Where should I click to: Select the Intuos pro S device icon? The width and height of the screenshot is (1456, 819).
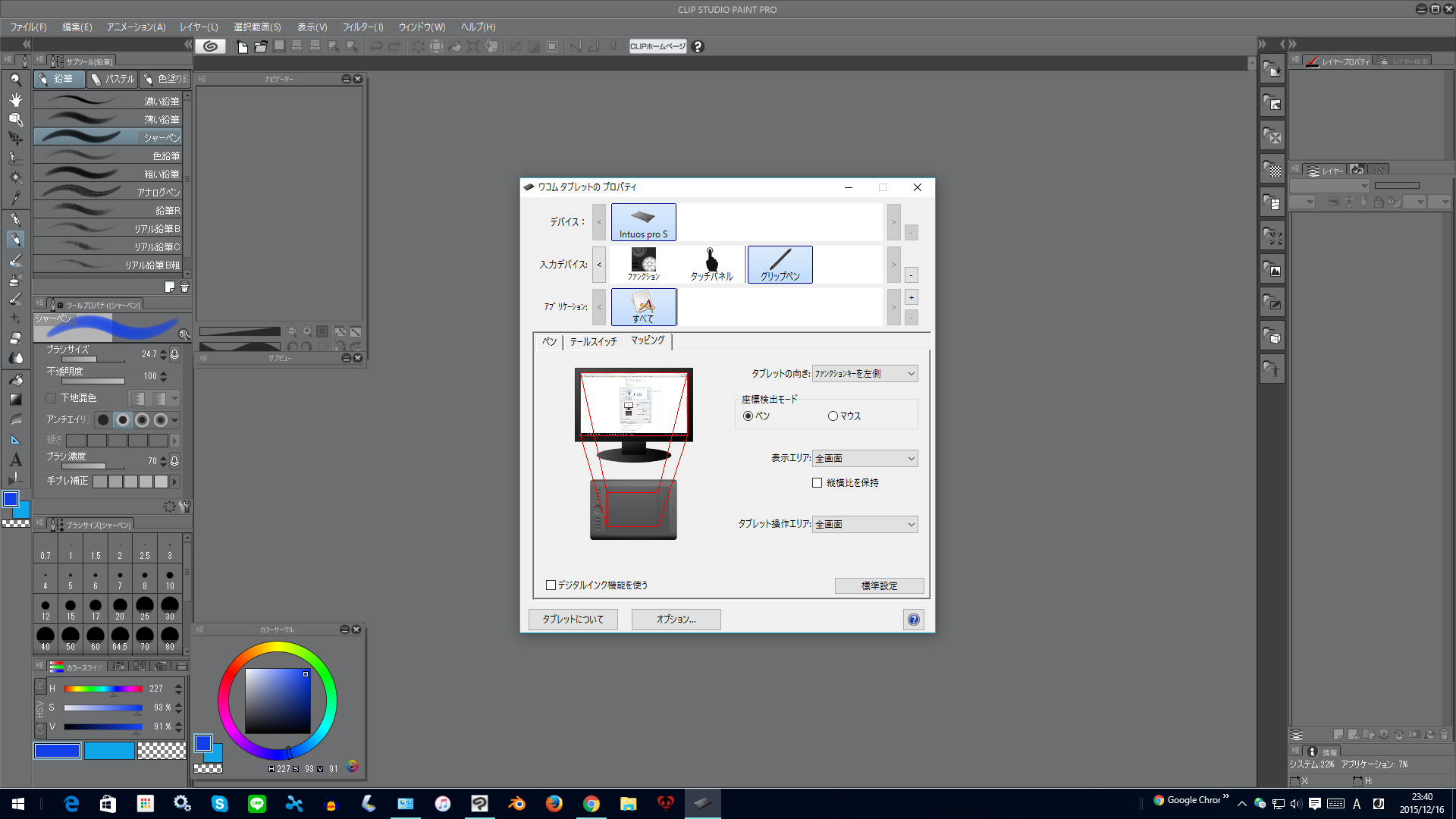click(643, 221)
